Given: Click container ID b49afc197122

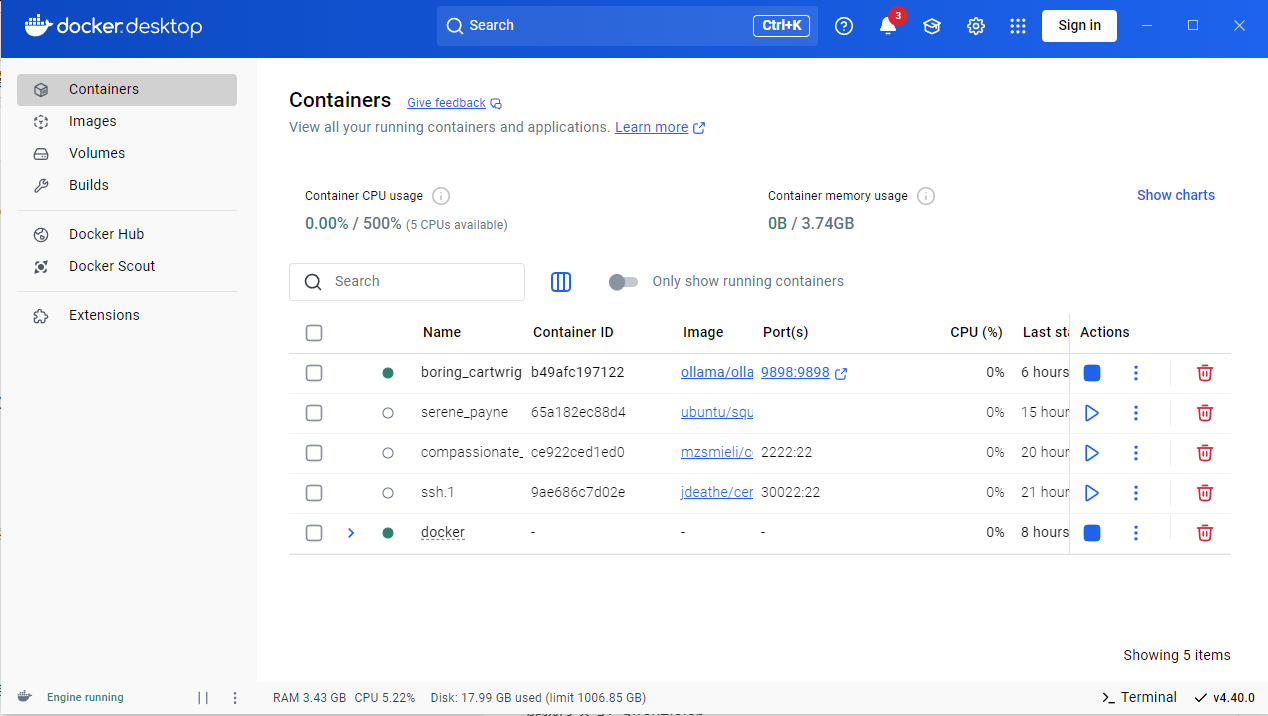Looking at the screenshot, I should click(x=578, y=373).
